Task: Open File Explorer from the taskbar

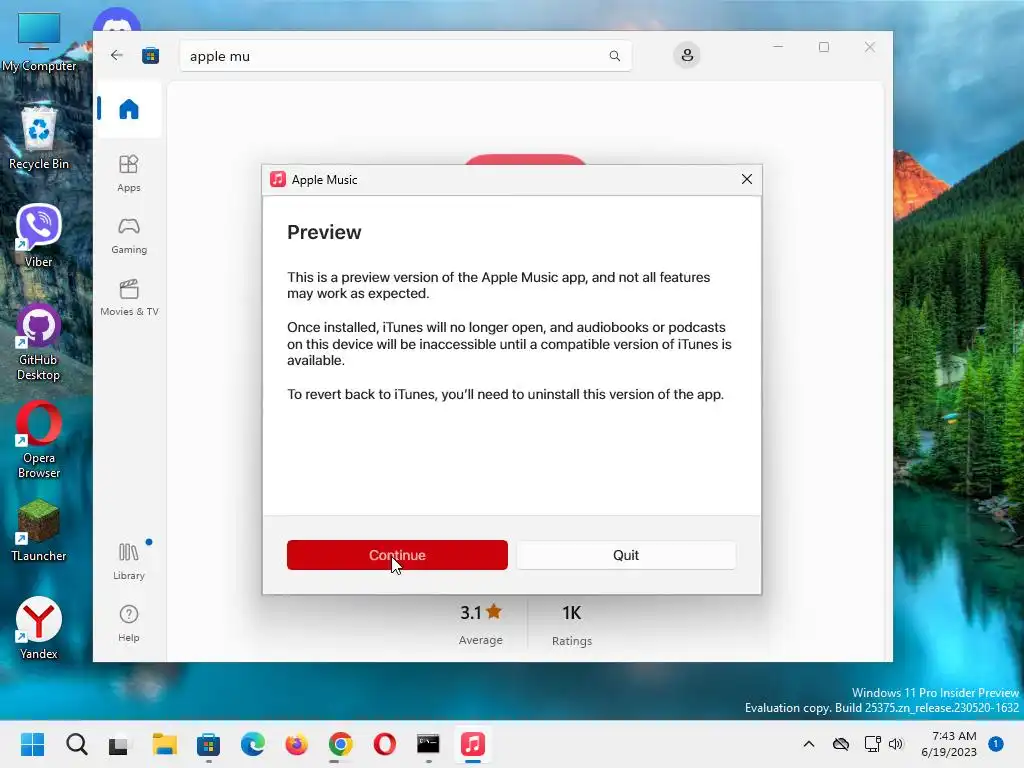Action: pyautogui.click(x=165, y=744)
